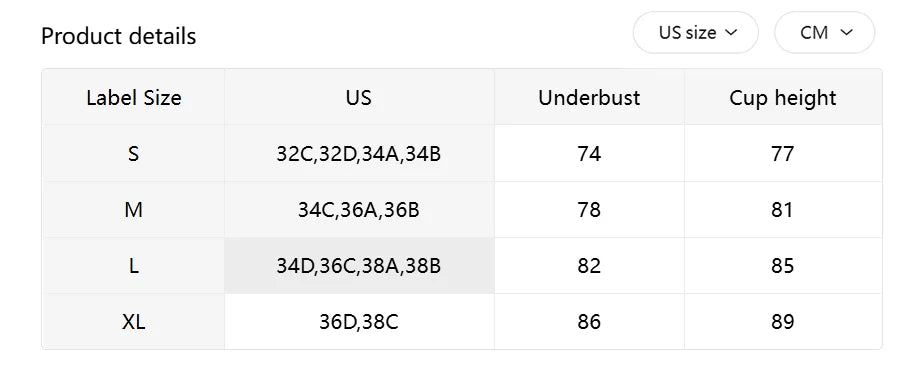
Task: Click the Underbust value 82
Action: click(589, 266)
